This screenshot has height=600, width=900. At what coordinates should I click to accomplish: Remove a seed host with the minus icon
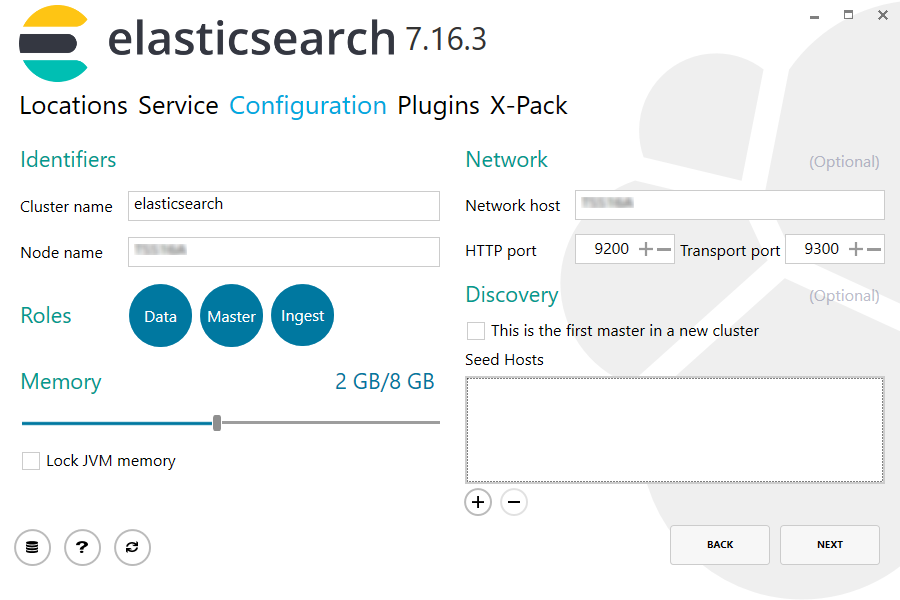(514, 502)
